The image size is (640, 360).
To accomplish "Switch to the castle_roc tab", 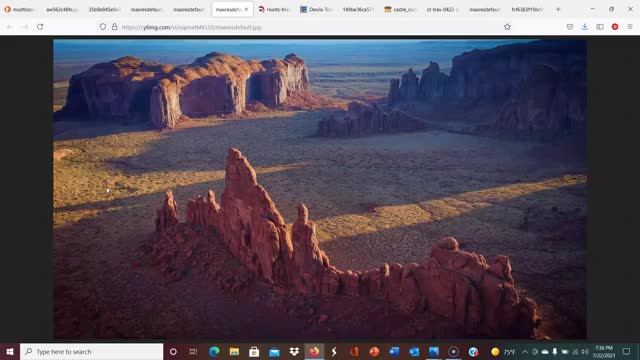I will (x=401, y=9).
